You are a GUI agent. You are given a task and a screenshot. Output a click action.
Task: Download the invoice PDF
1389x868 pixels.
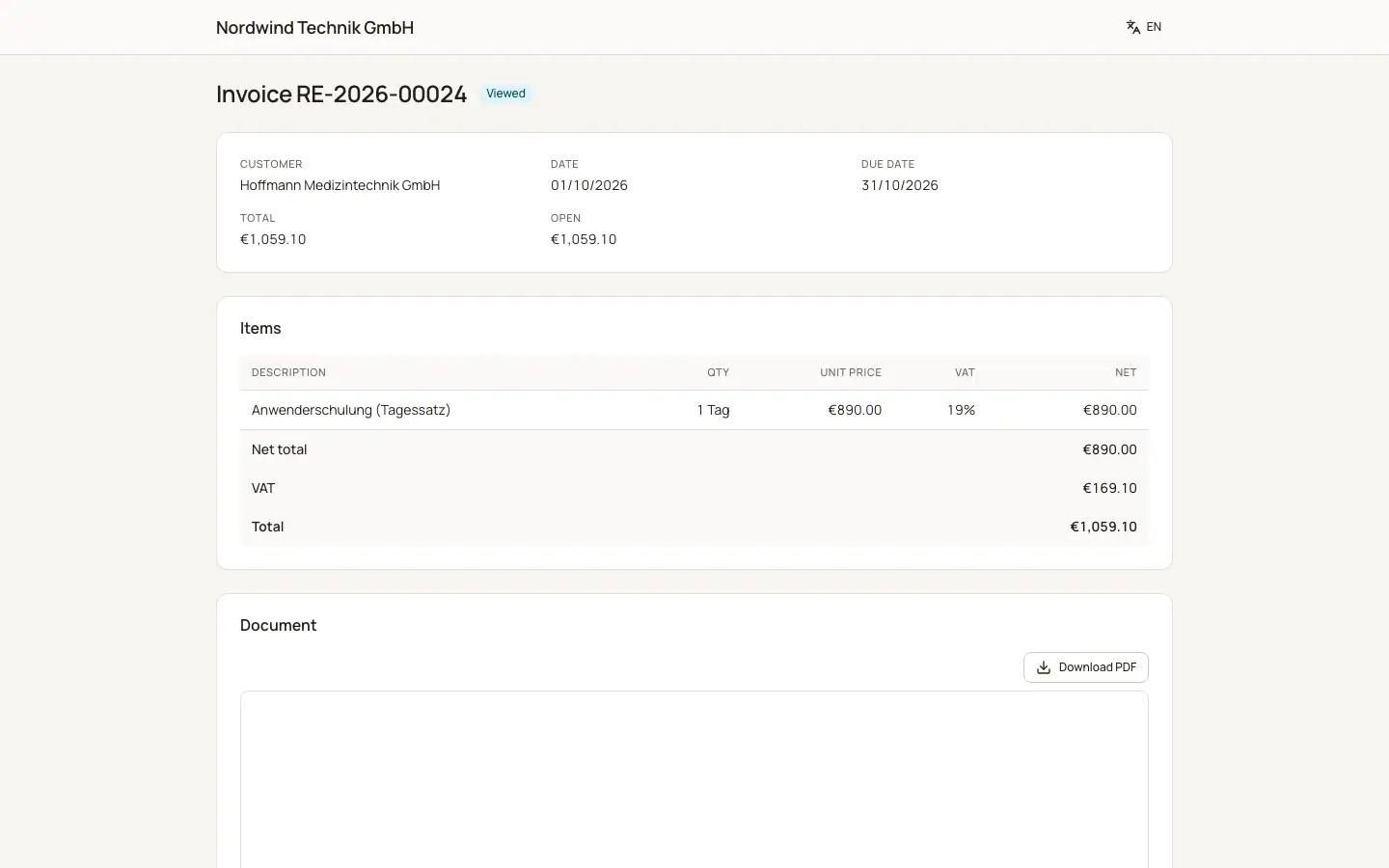1085,667
